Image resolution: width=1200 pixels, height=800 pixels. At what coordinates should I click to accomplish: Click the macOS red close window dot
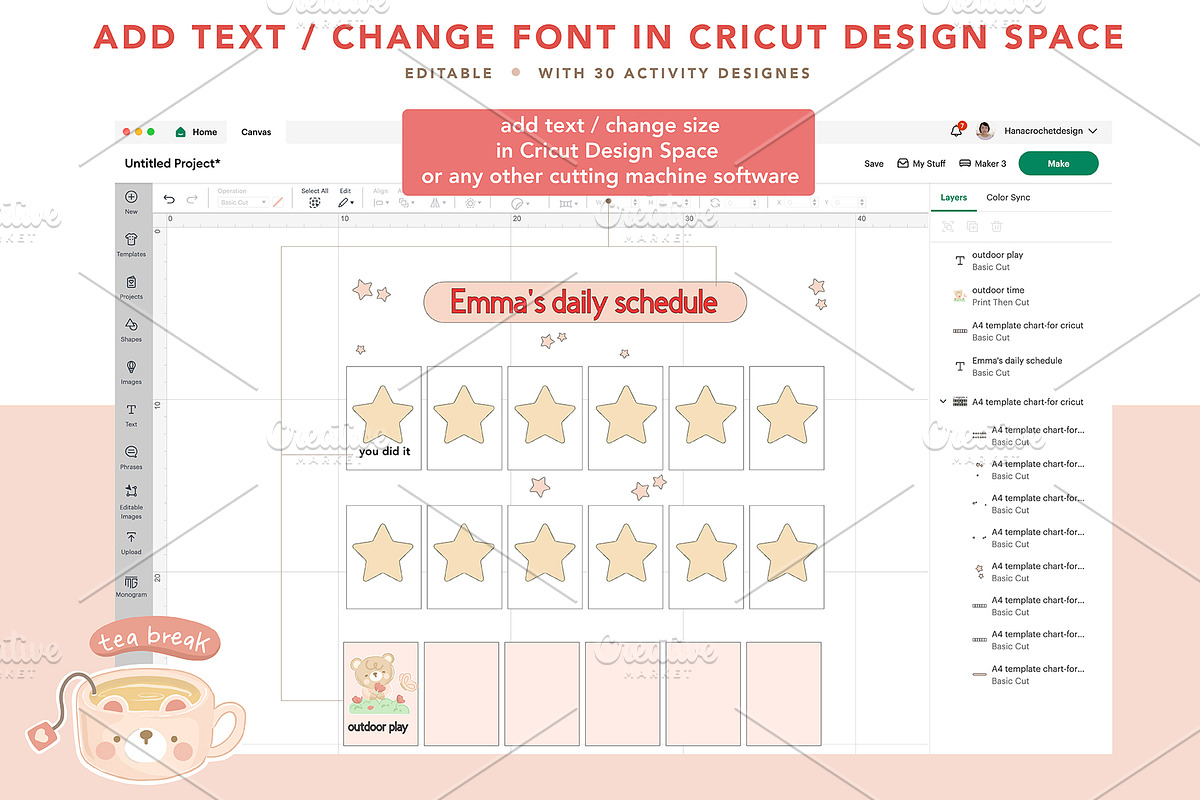tap(126, 132)
